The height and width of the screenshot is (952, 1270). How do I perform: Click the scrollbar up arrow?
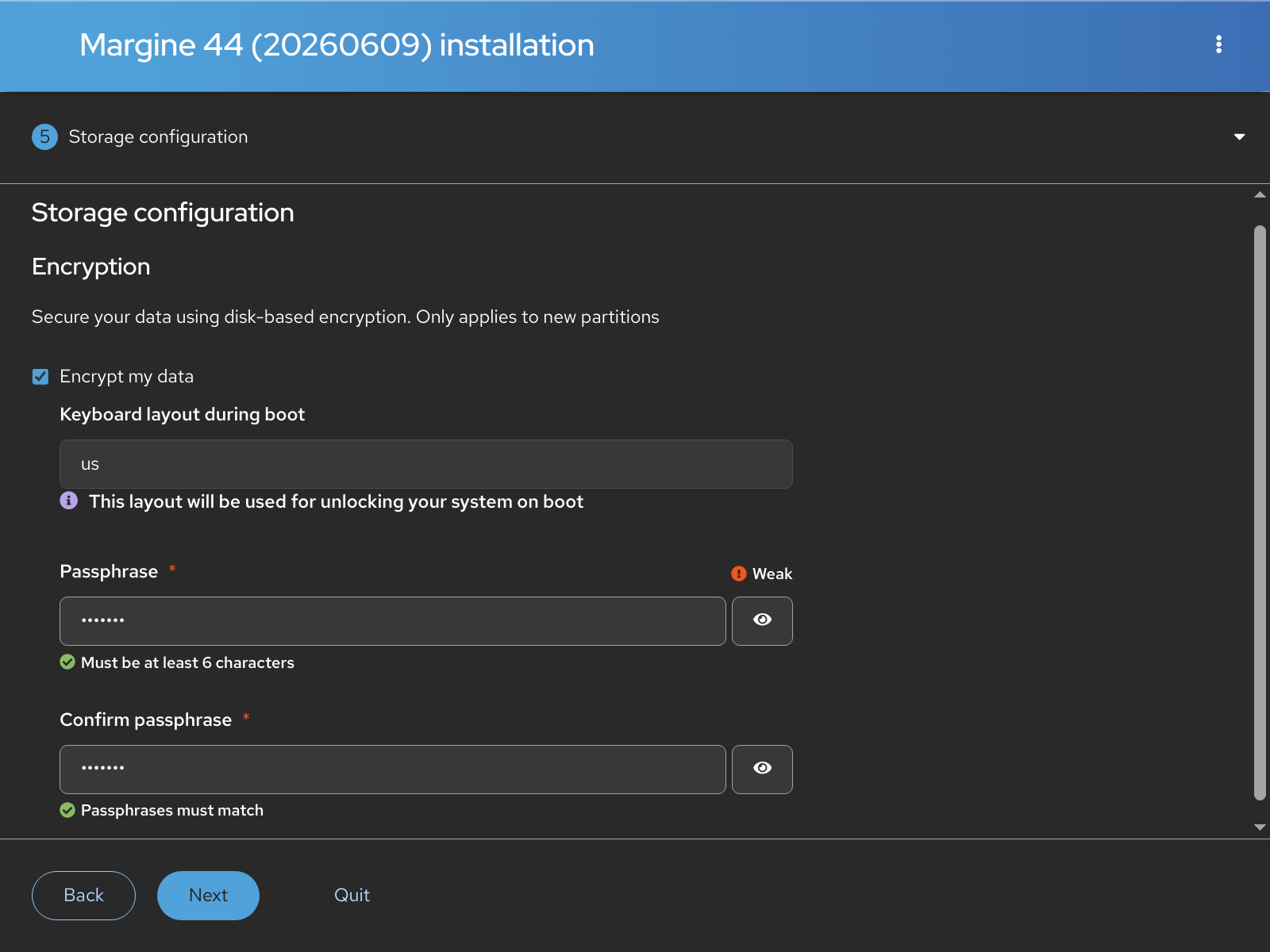pyautogui.click(x=1260, y=195)
